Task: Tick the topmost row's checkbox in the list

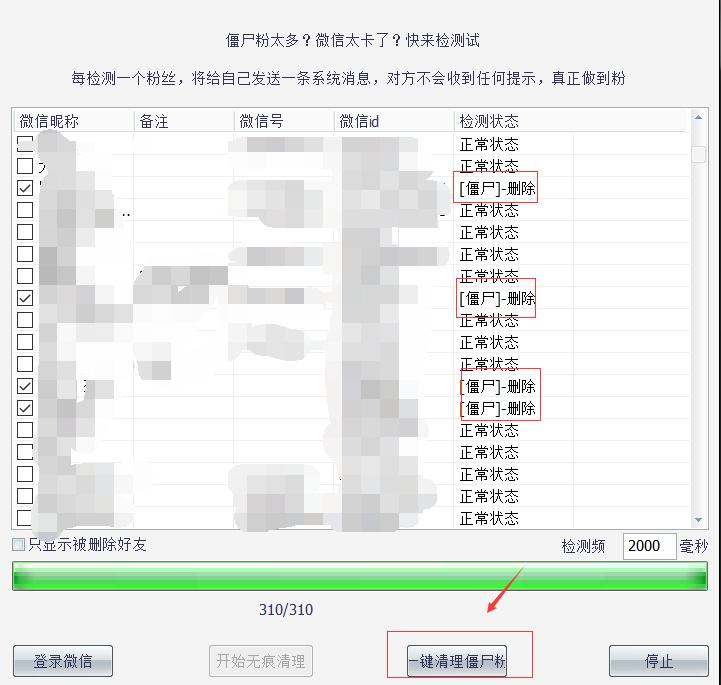Action: (25, 144)
